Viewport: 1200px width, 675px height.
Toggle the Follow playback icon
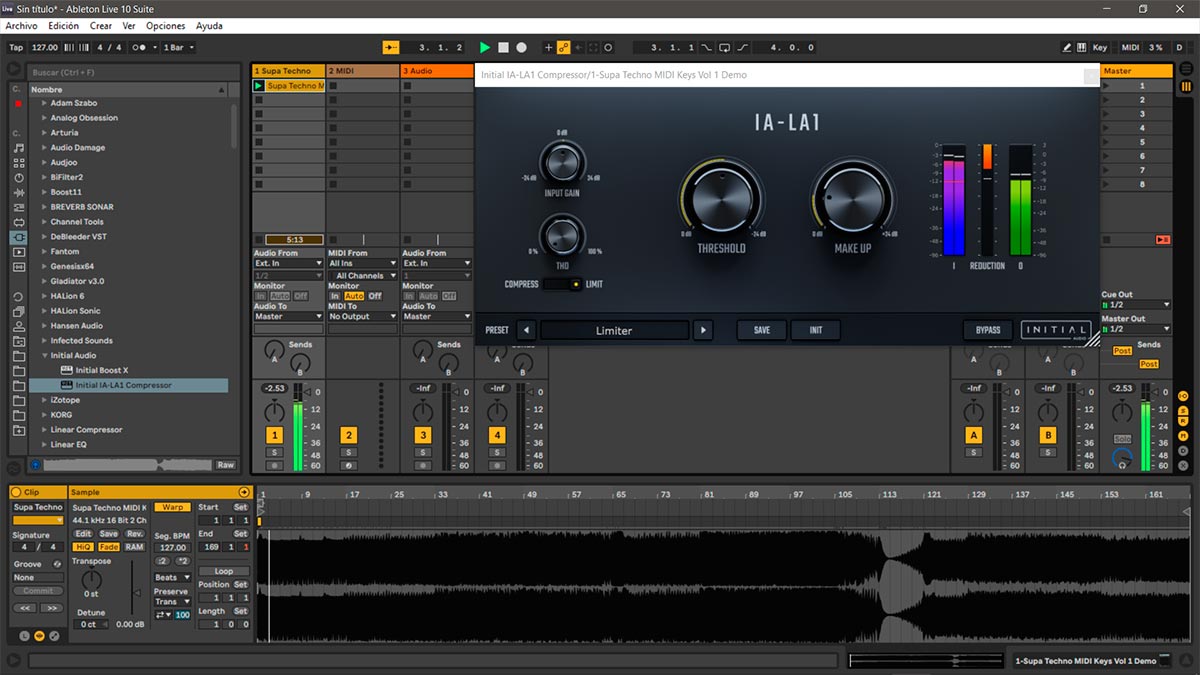coord(391,47)
